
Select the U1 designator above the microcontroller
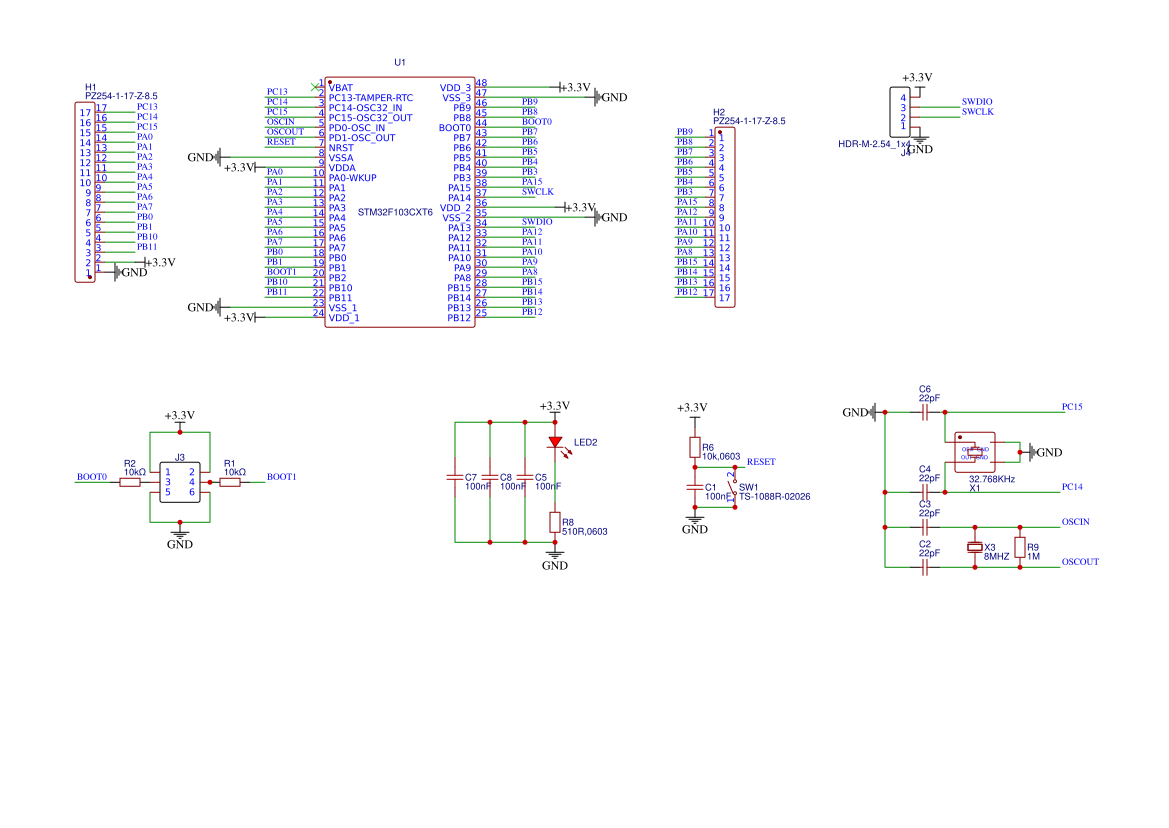400,63
